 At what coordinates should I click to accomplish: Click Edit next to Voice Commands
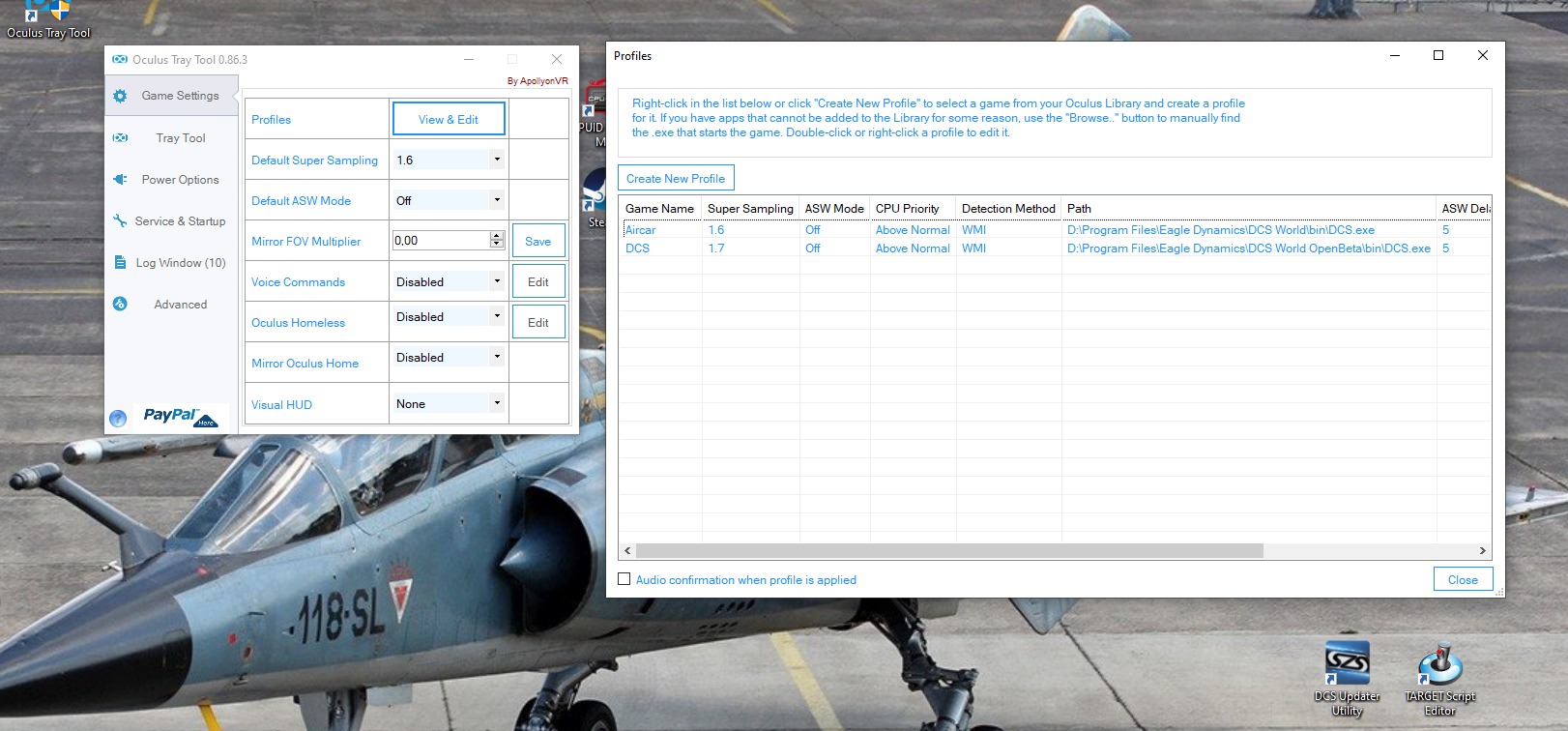point(538,281)
